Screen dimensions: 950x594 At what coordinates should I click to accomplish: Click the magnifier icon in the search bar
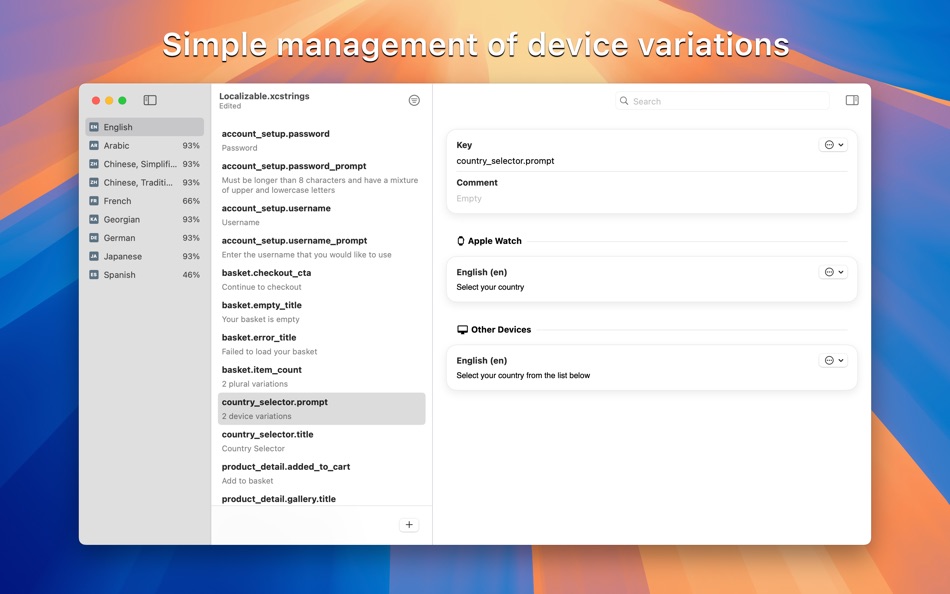pyautogui.click(x=624, y=101)
